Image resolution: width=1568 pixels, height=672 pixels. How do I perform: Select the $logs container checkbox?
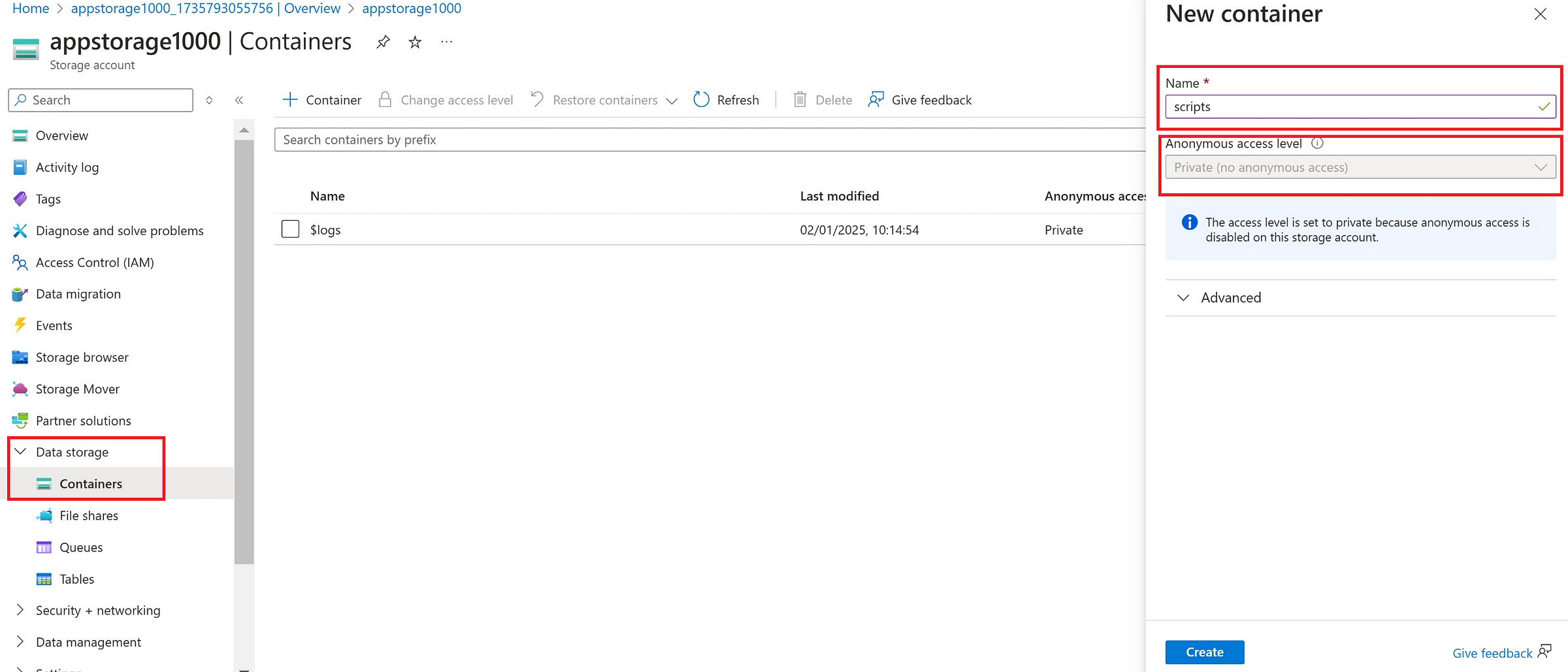point(290,229)
